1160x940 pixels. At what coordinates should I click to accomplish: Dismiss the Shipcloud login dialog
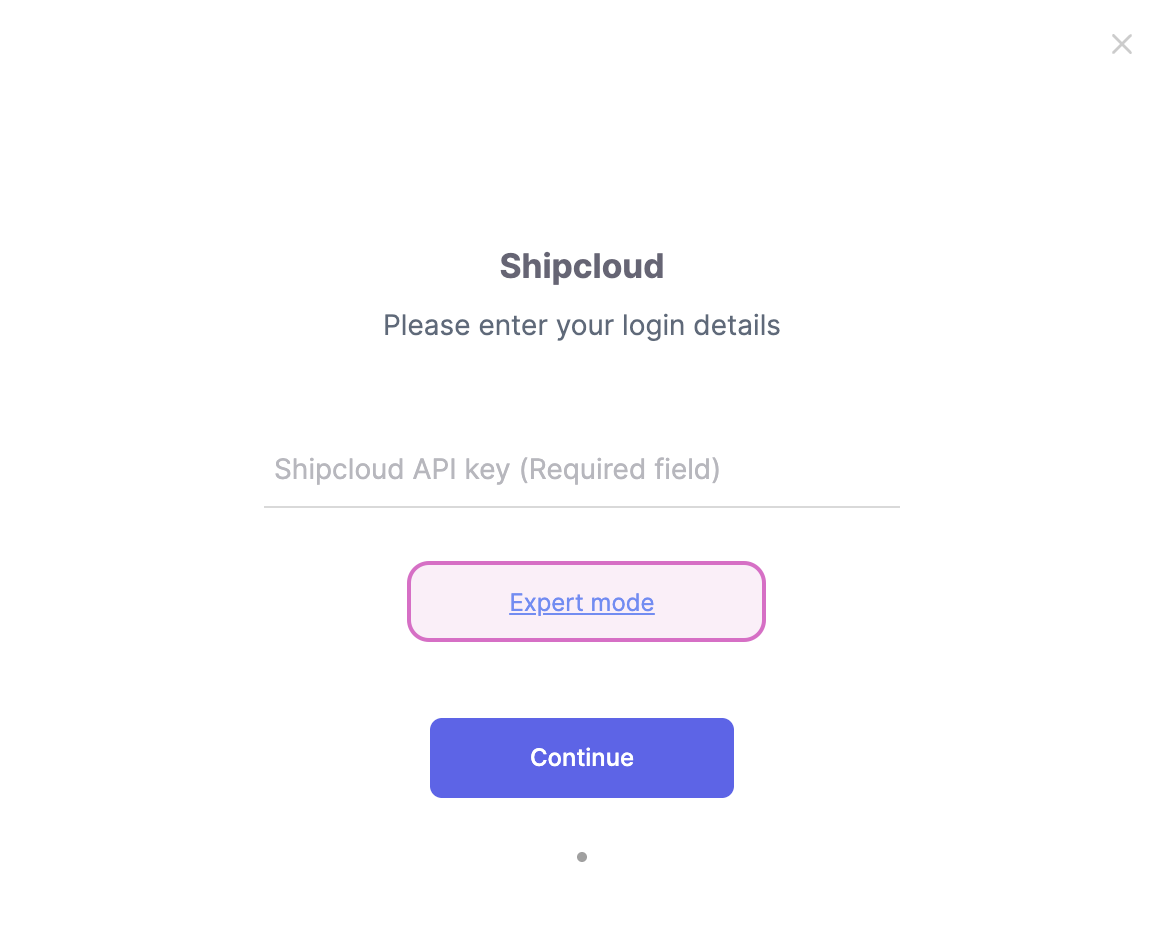(x=1121, y=44)
